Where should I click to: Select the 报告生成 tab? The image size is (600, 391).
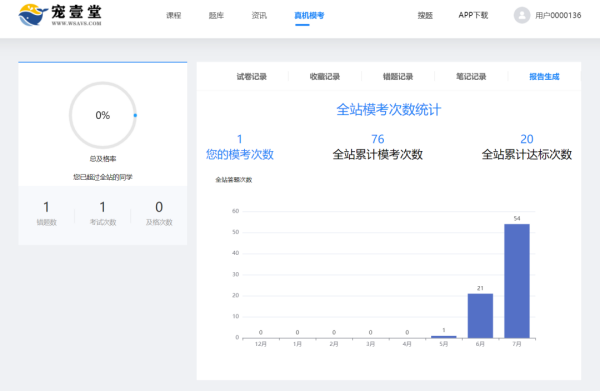click(x=544, y=77)
